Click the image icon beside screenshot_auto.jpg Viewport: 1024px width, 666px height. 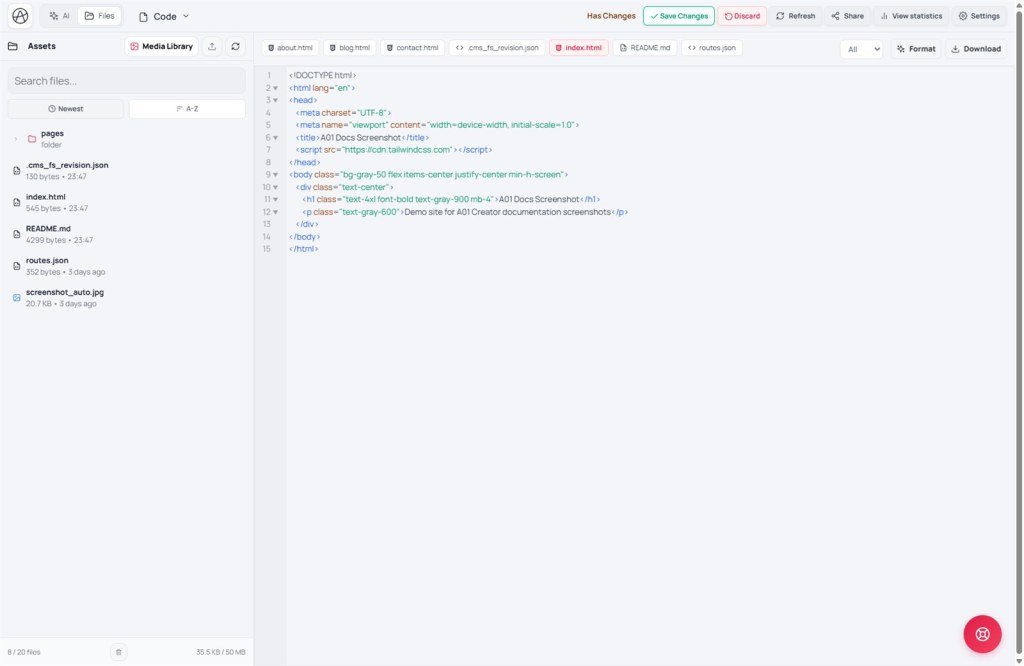[16, 298]
